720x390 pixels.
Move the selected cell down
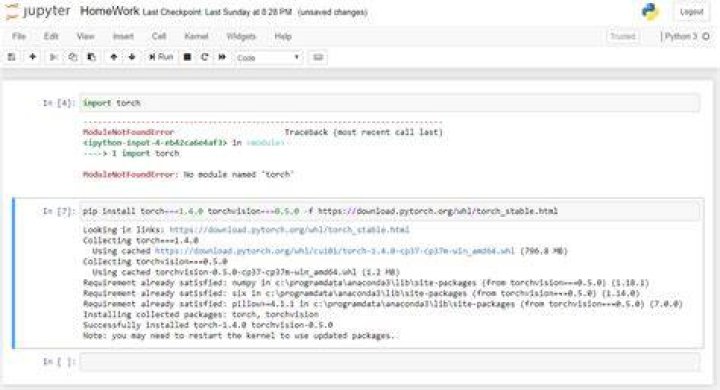tap(132, 57)
